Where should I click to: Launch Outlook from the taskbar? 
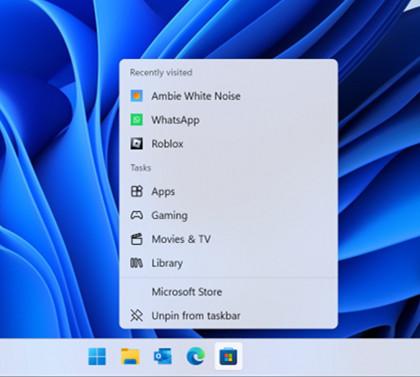[x=163, y=356]
